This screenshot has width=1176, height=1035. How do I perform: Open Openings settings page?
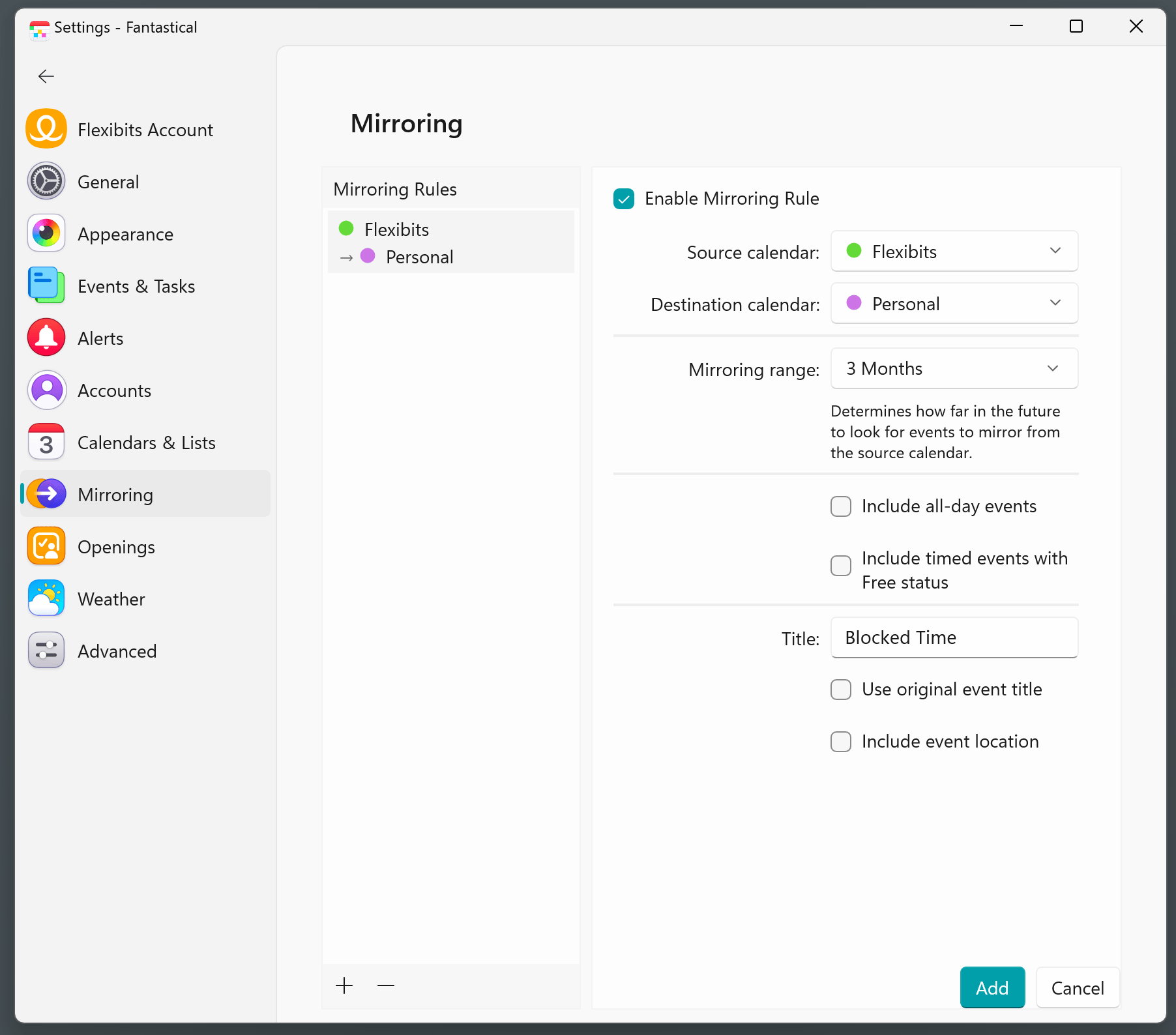tap(145, 546)
